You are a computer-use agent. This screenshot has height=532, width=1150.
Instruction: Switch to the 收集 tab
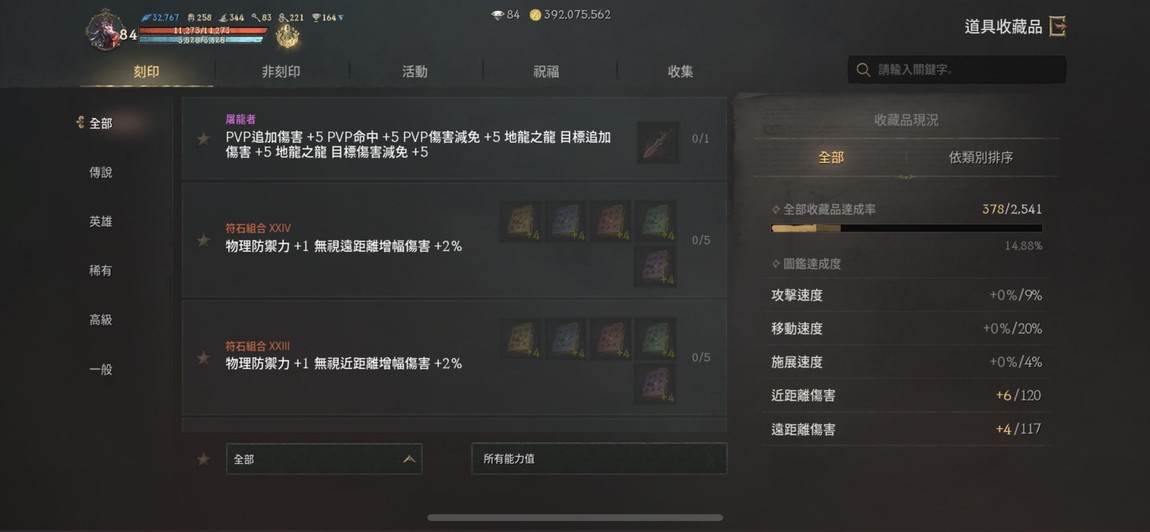click(x=680, y=72)
